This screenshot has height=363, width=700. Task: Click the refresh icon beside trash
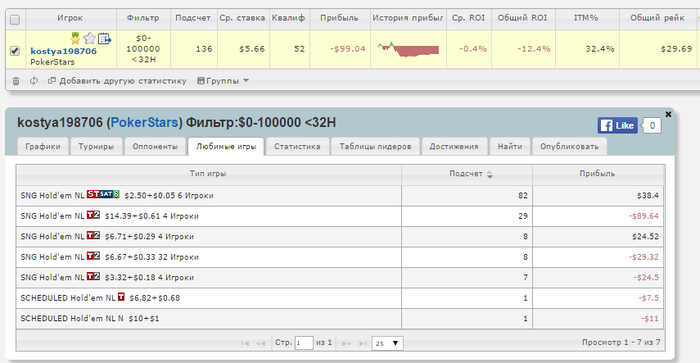point(33,81)
